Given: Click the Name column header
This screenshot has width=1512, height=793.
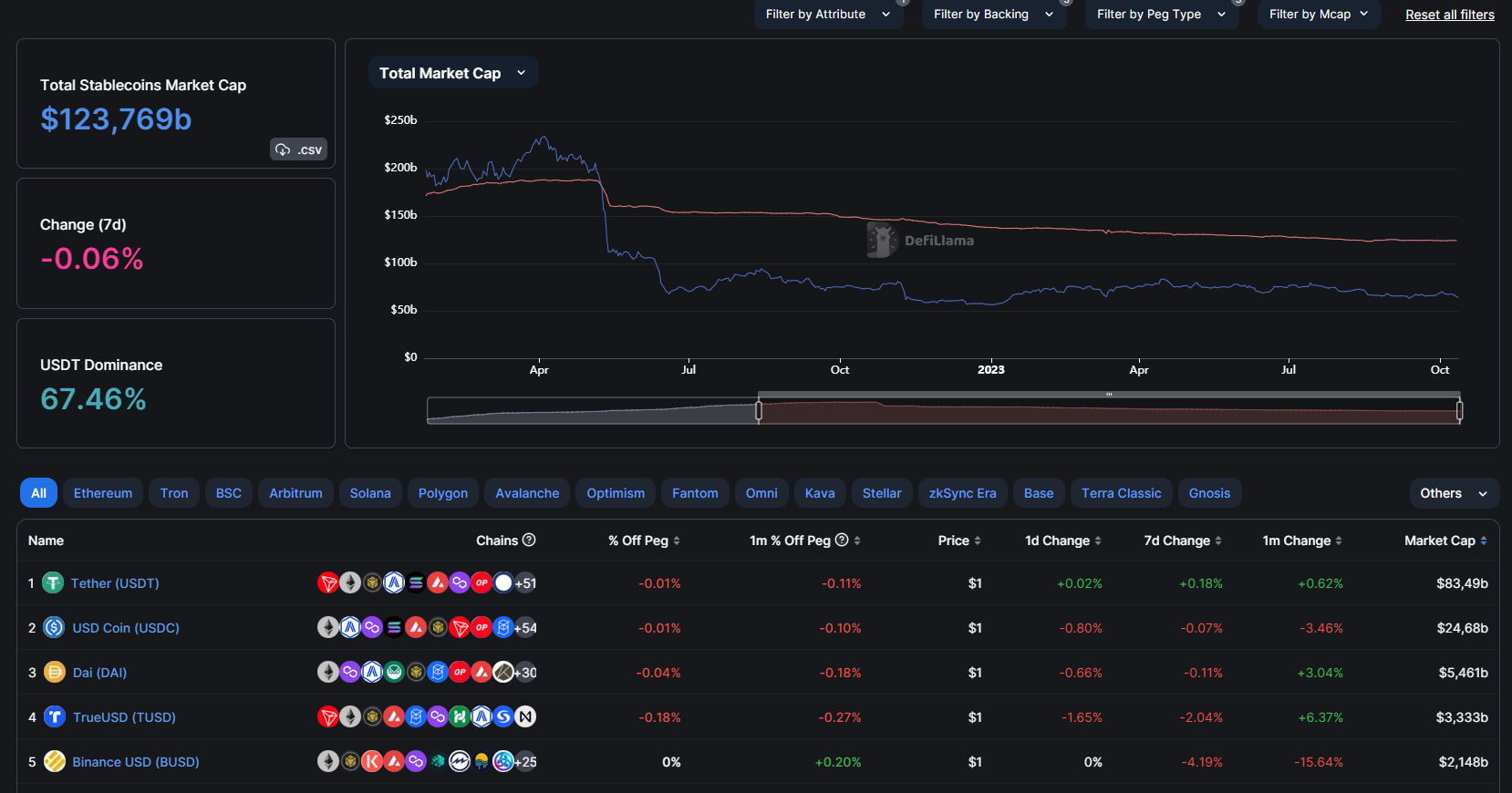Looking at the screenshot, I should 46,541.
